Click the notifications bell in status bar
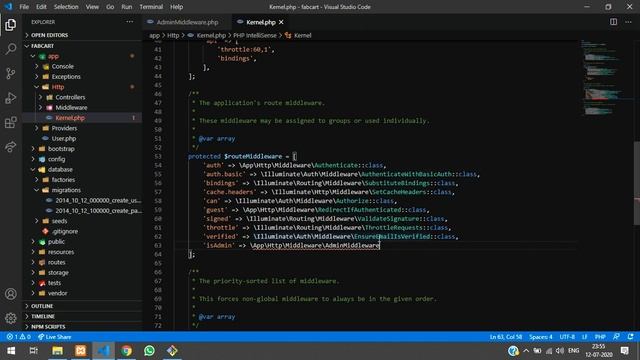Screen dimensions: 640x360 (x=631, y=337)
